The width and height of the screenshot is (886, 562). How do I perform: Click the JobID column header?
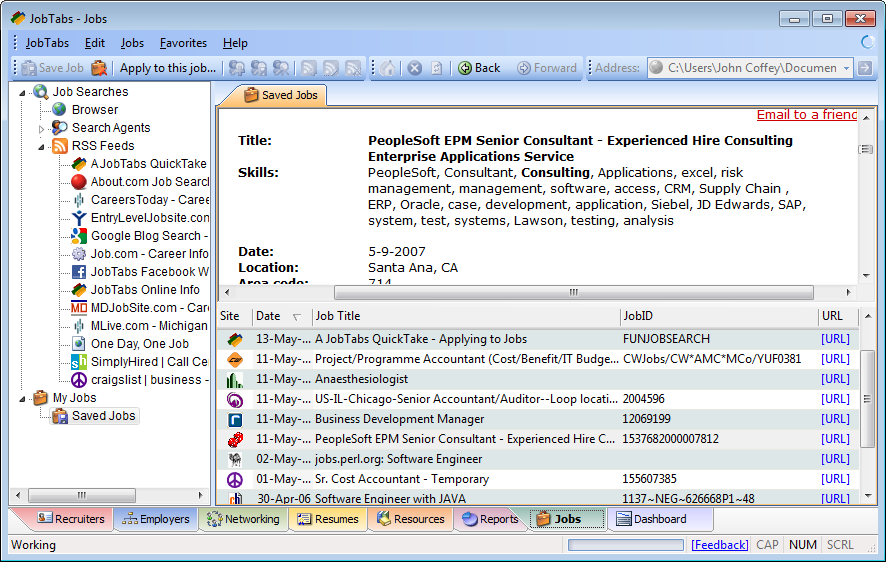pos(719,316)
